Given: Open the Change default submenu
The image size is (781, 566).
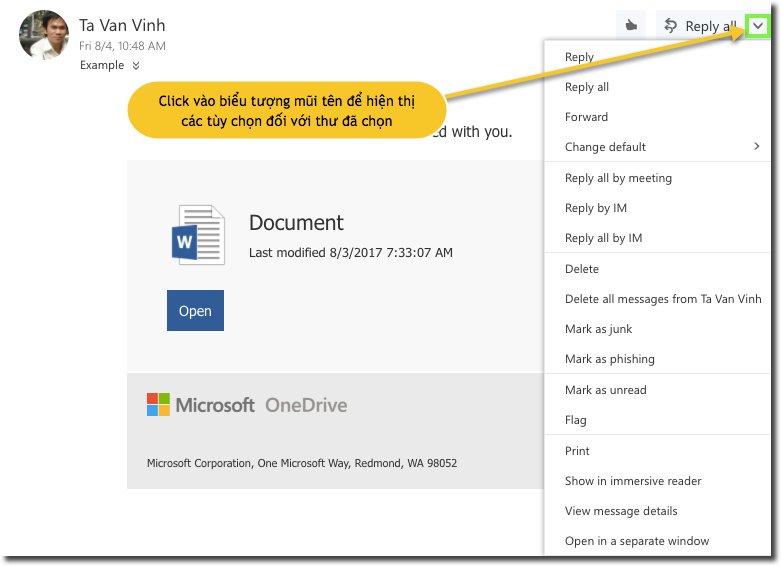Looking at the screenshot, I should pos(660,147).
